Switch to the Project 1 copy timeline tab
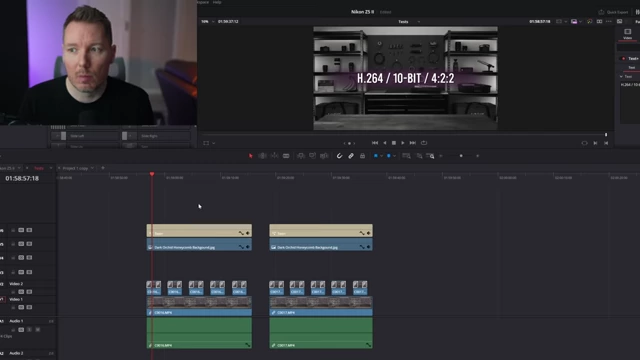This screenshot has height=360, width=640. pos(76,168)
